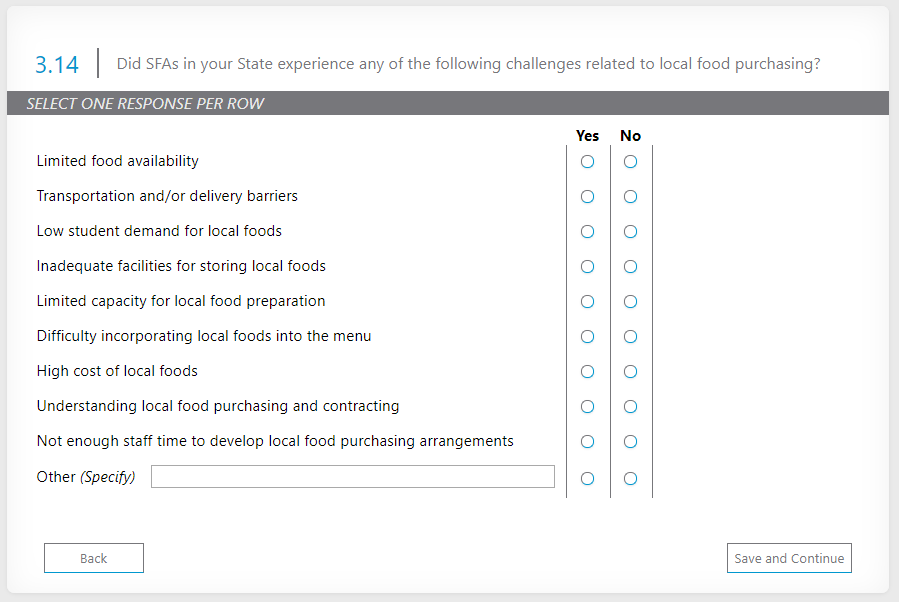The image size is (899, 602).
Task: Mark Yes for Low student demand
Action: coord(587,232)
